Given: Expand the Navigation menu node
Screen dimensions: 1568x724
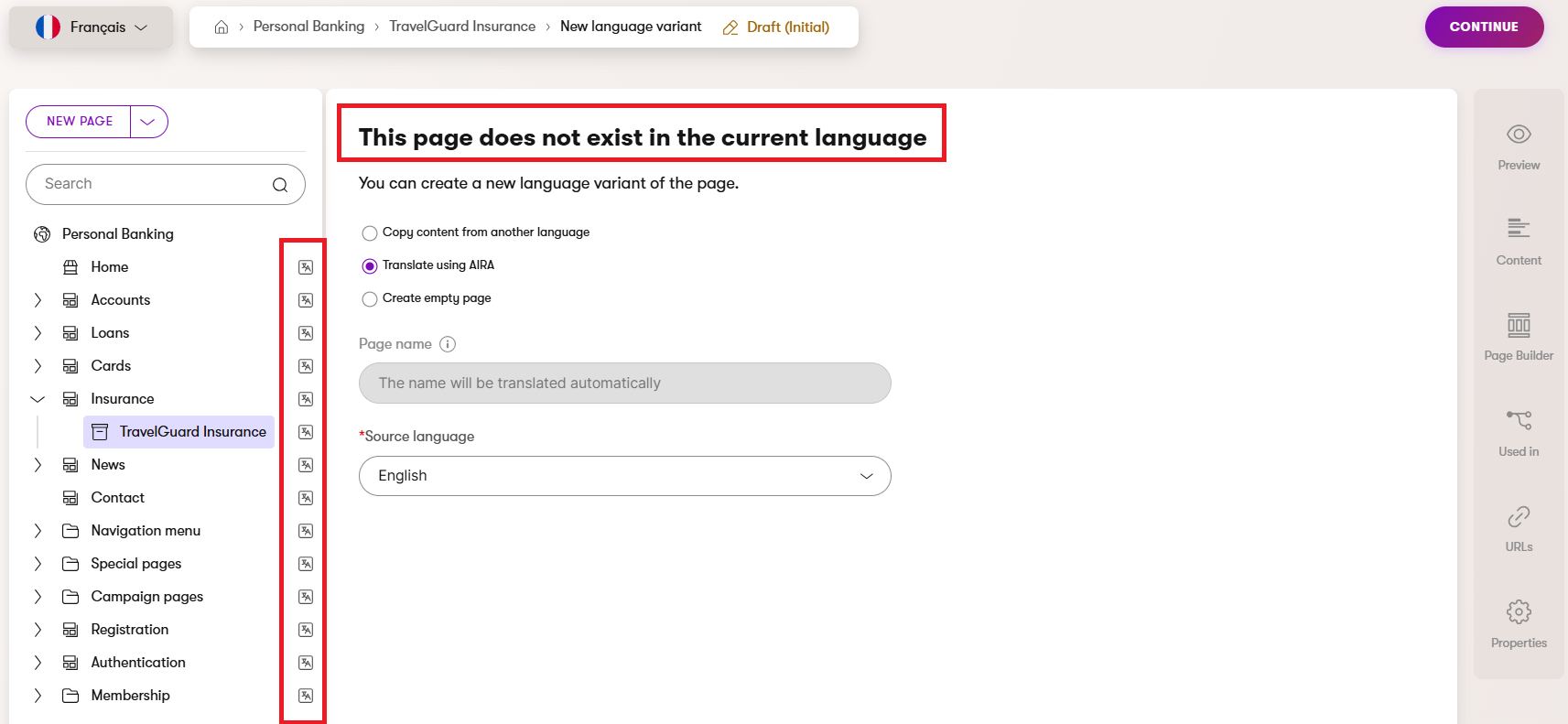Looking at the screenshot, I should click(x=38, y=531).
